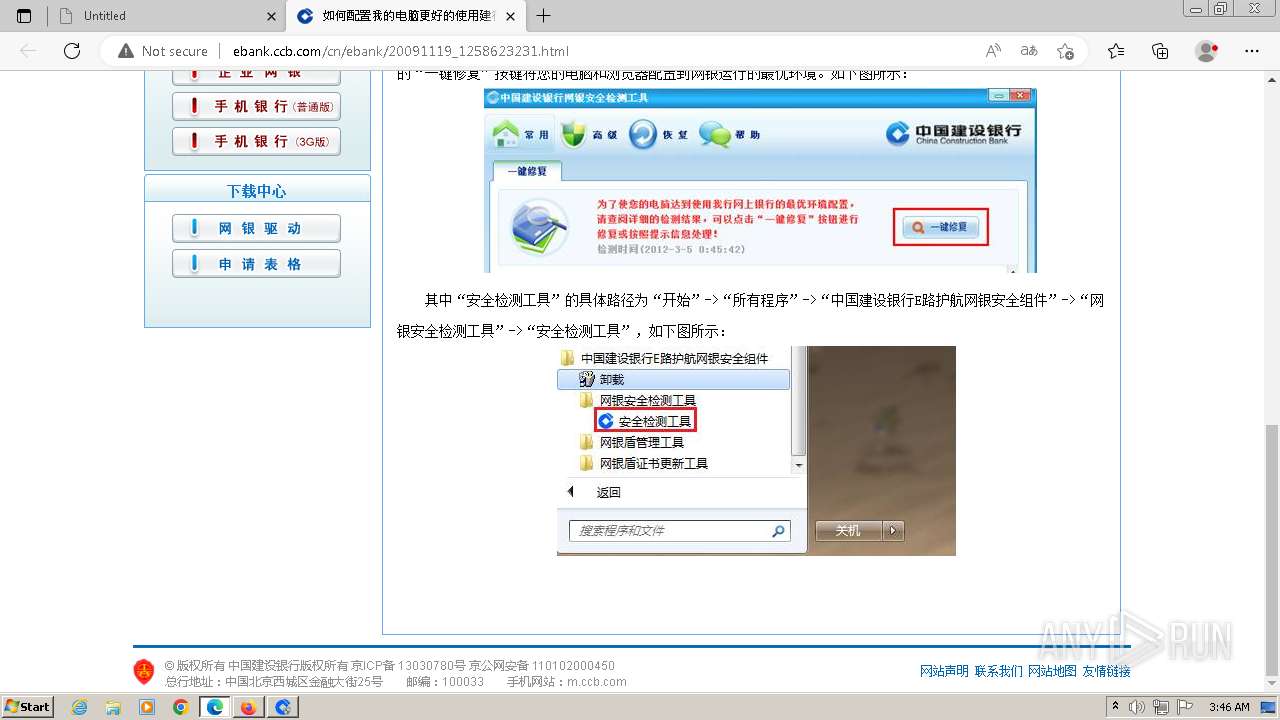Reload the current page
The image size is (1280, 720).
tap(72, 51)
